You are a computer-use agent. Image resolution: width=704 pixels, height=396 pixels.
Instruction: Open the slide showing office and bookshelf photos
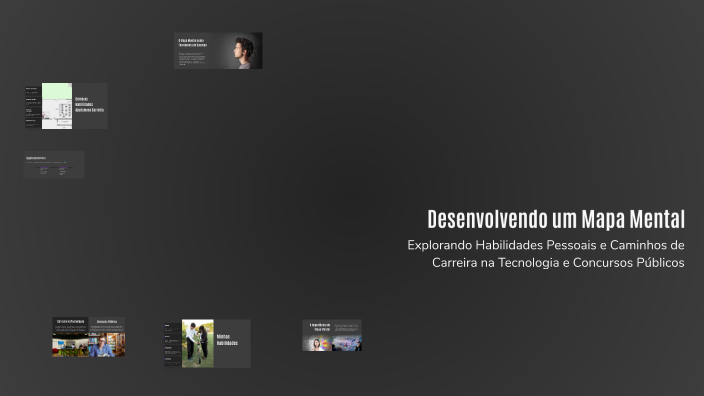(88, 337)
